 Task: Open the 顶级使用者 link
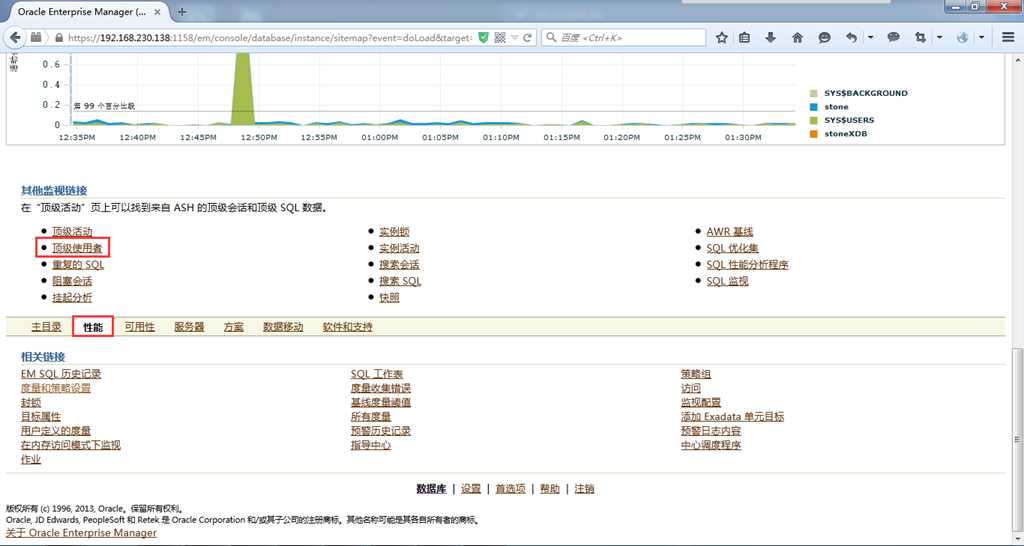coord(77,248)
